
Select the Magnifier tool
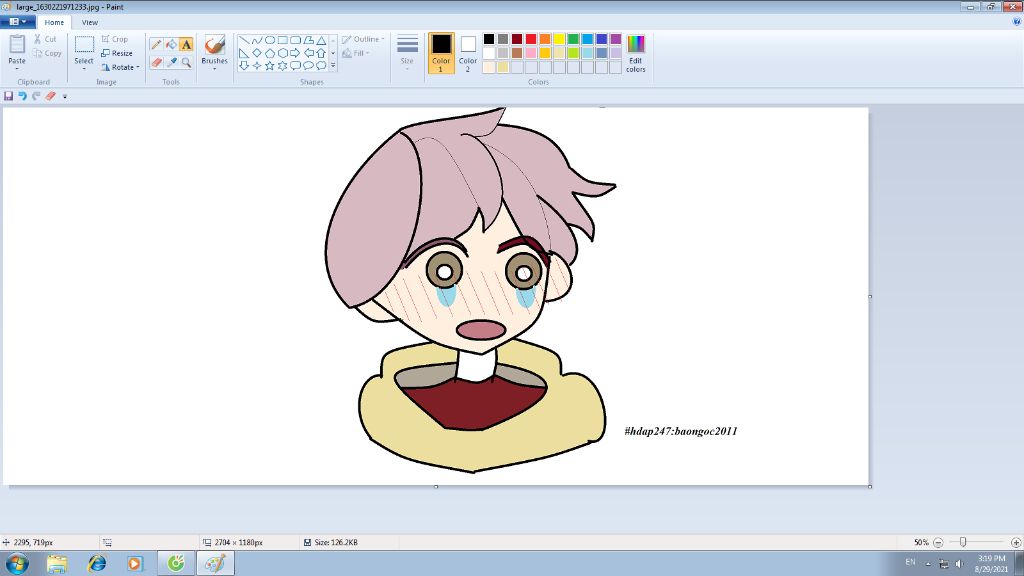[186, 62]
